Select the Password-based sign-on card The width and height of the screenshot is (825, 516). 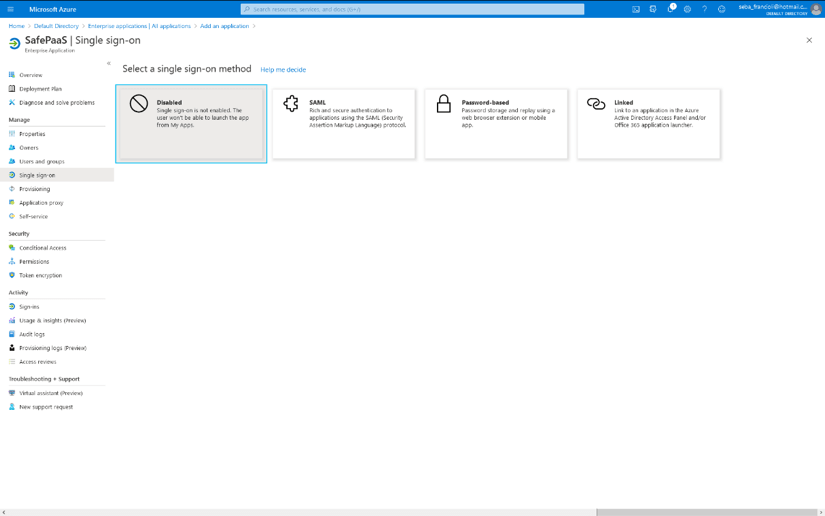tap(496, 124)
